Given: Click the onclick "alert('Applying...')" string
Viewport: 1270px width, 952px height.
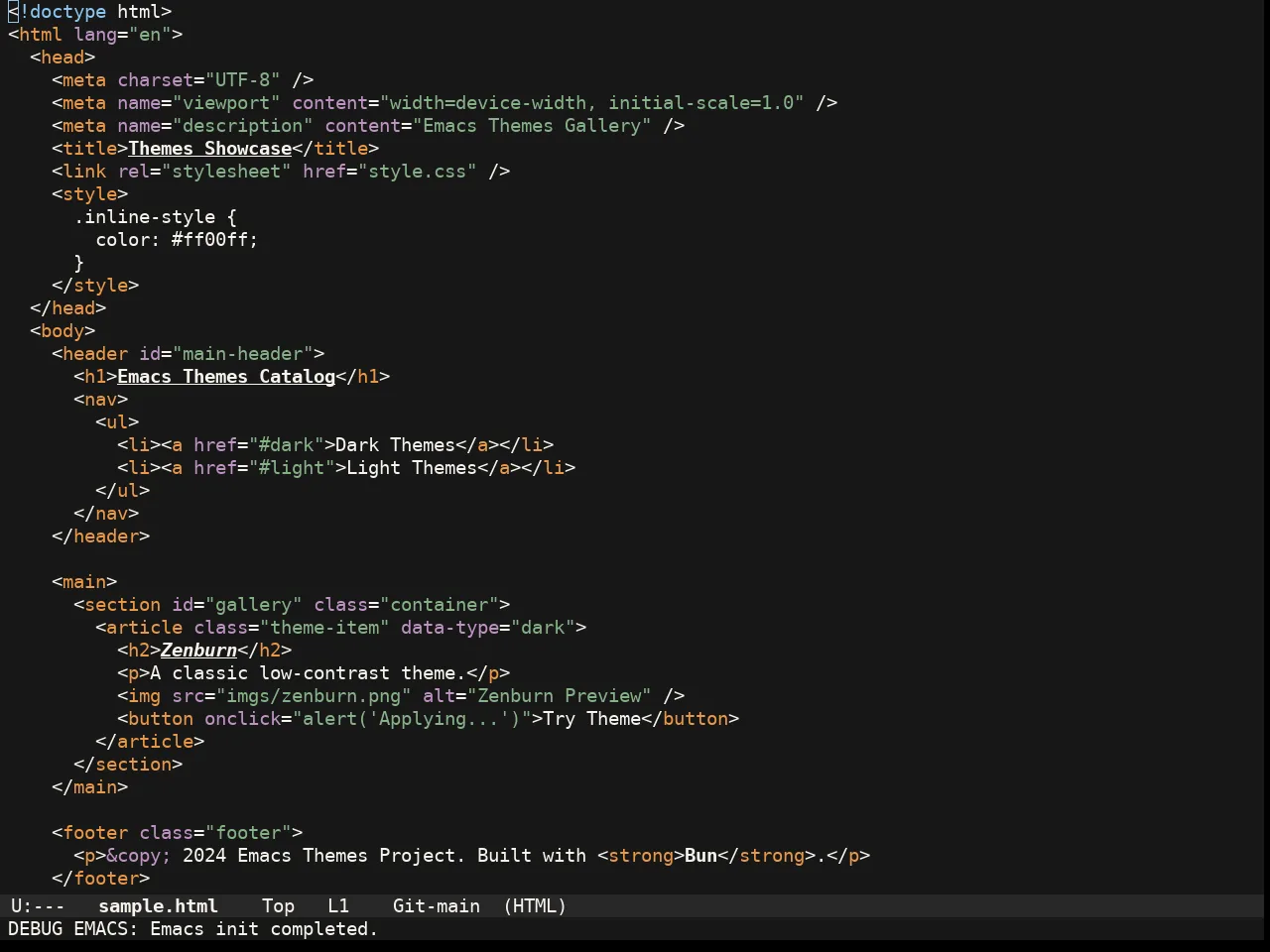Looking at the screenshot, I should (413, 719).
